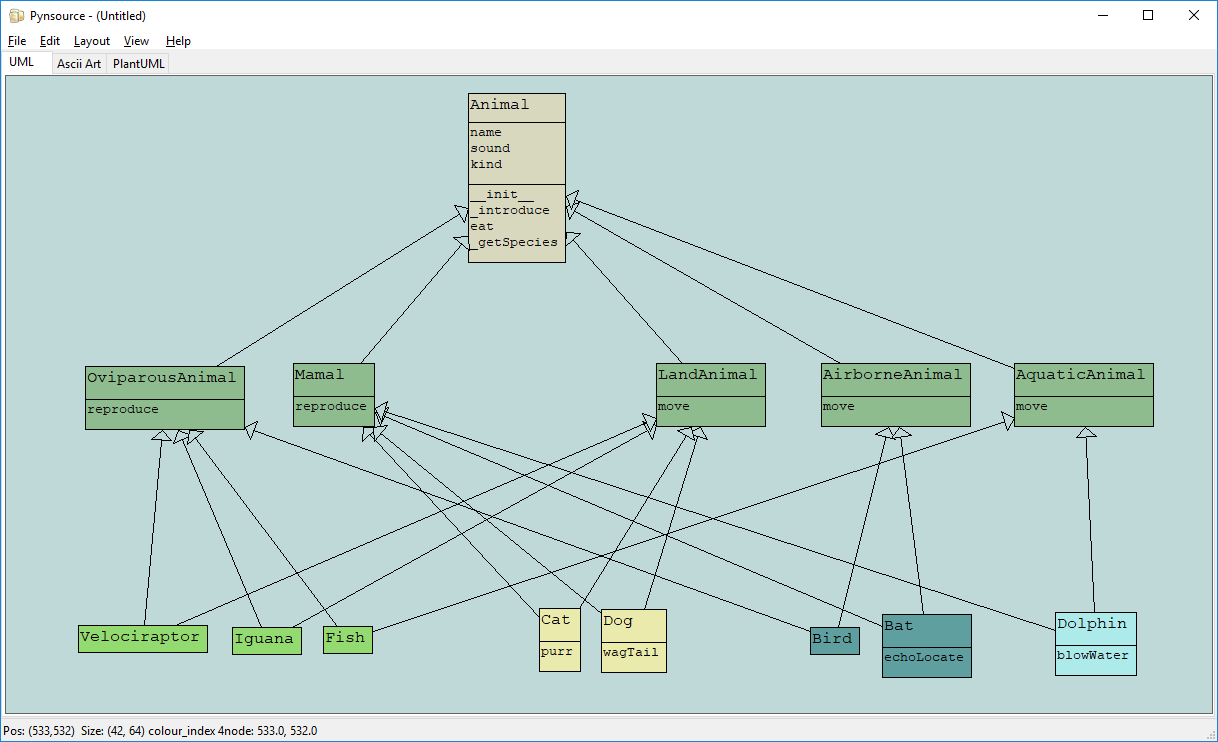Image resolution: width=1218 pixels, height=742 pixels.
Task: Switch to the PlantUML tab
Action: [x=139, y=64]
